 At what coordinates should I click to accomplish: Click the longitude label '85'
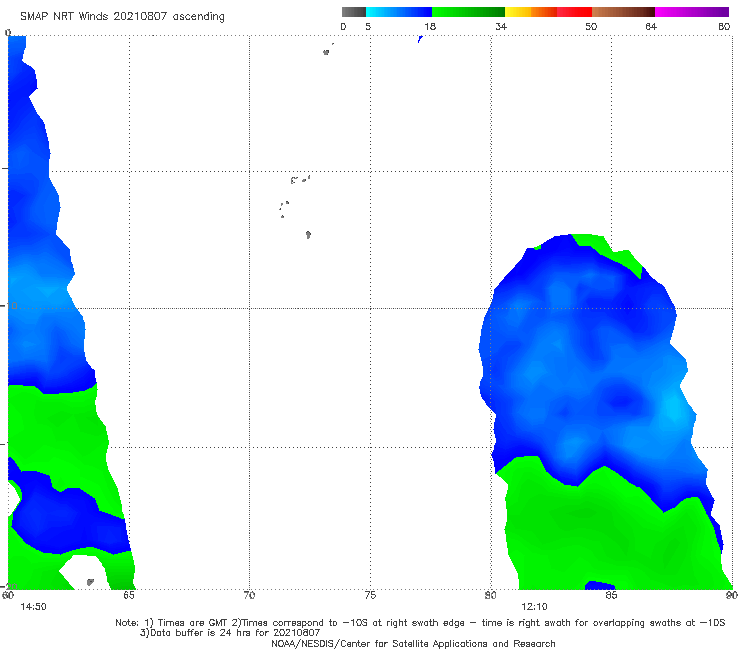(611, 595)
